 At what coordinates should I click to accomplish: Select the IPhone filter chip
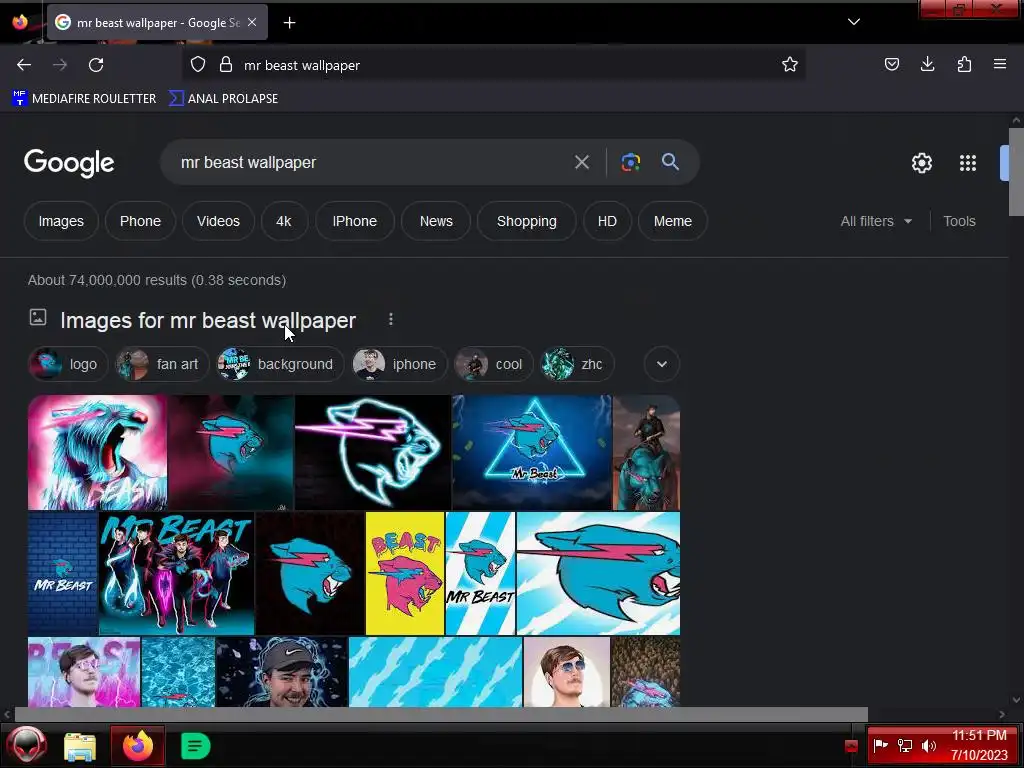click(x=355, y=221)
